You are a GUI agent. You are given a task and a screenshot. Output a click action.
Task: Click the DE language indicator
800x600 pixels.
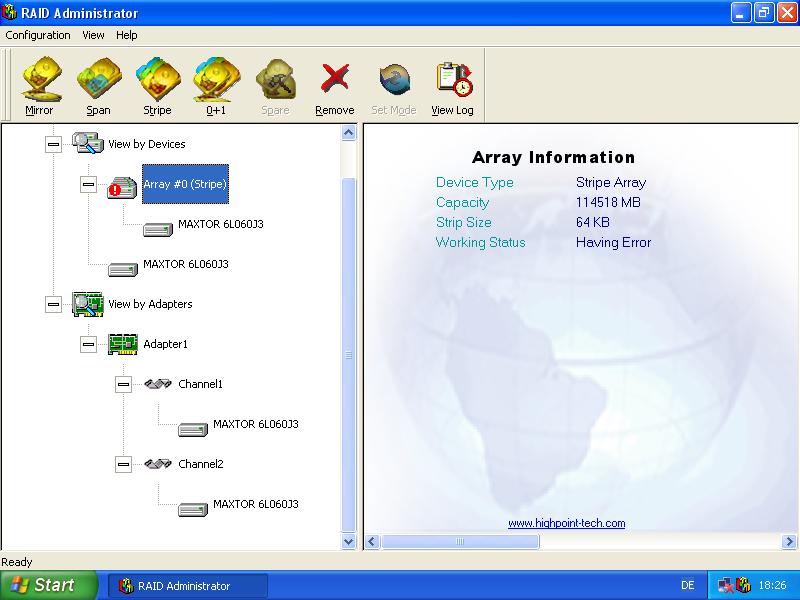687,585
